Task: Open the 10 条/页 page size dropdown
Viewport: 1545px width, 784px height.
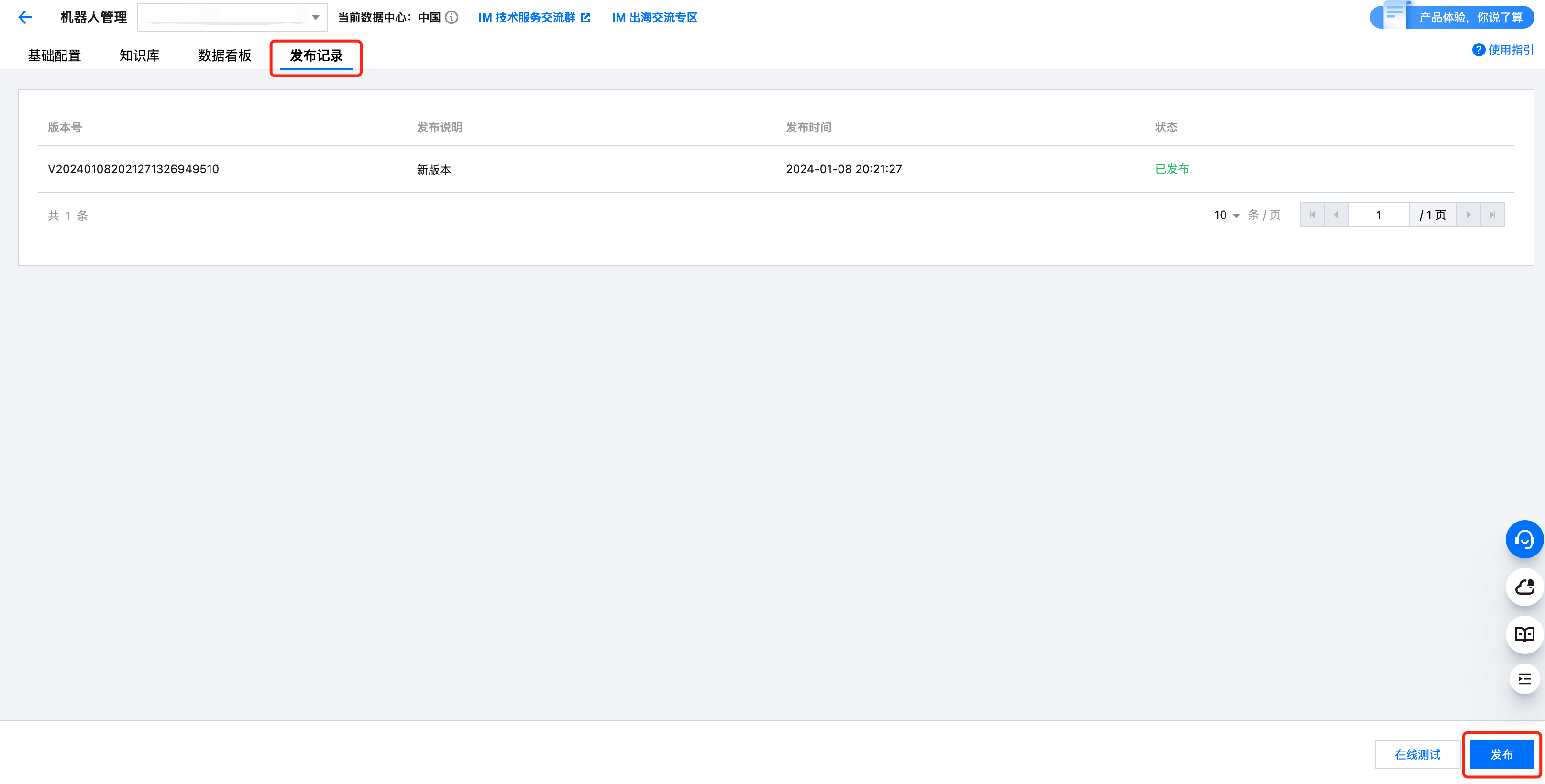Action: click(x=1226, y=215)
